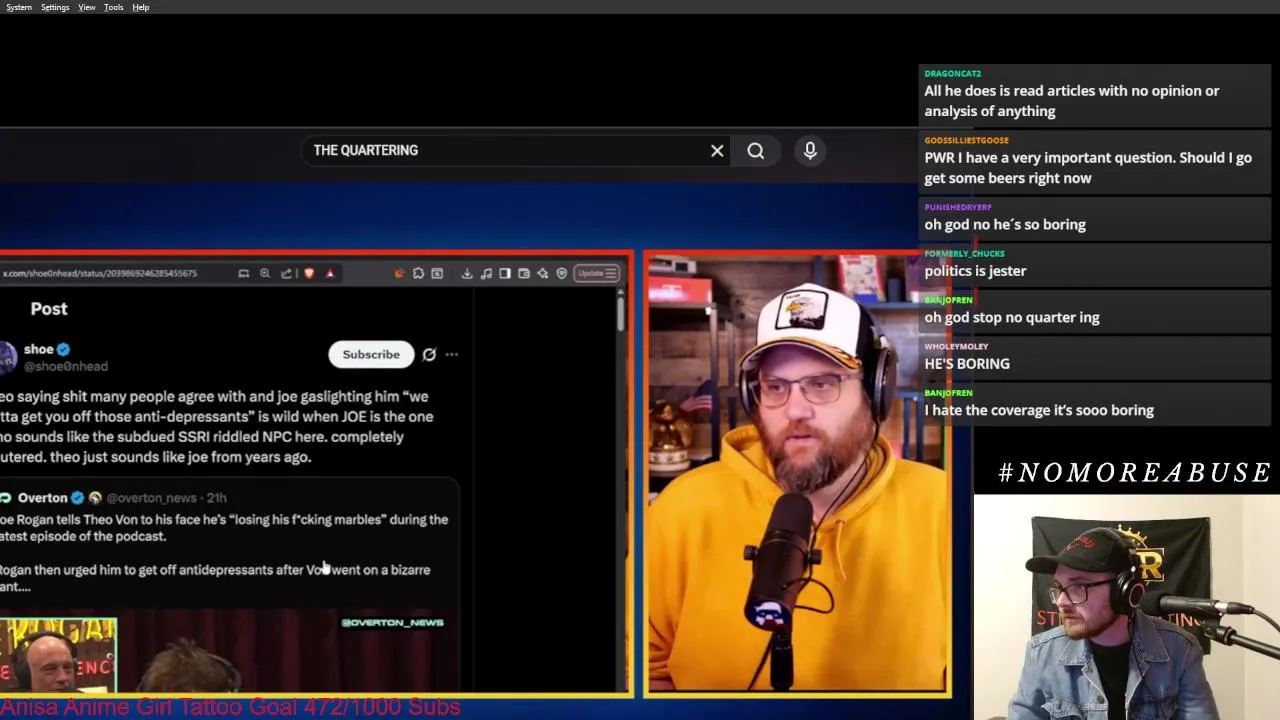Click the Subscribe button on shoe's post
The height and width of the screenshot is (720, 1280).
pyautogui.click(x=371, y=354)
